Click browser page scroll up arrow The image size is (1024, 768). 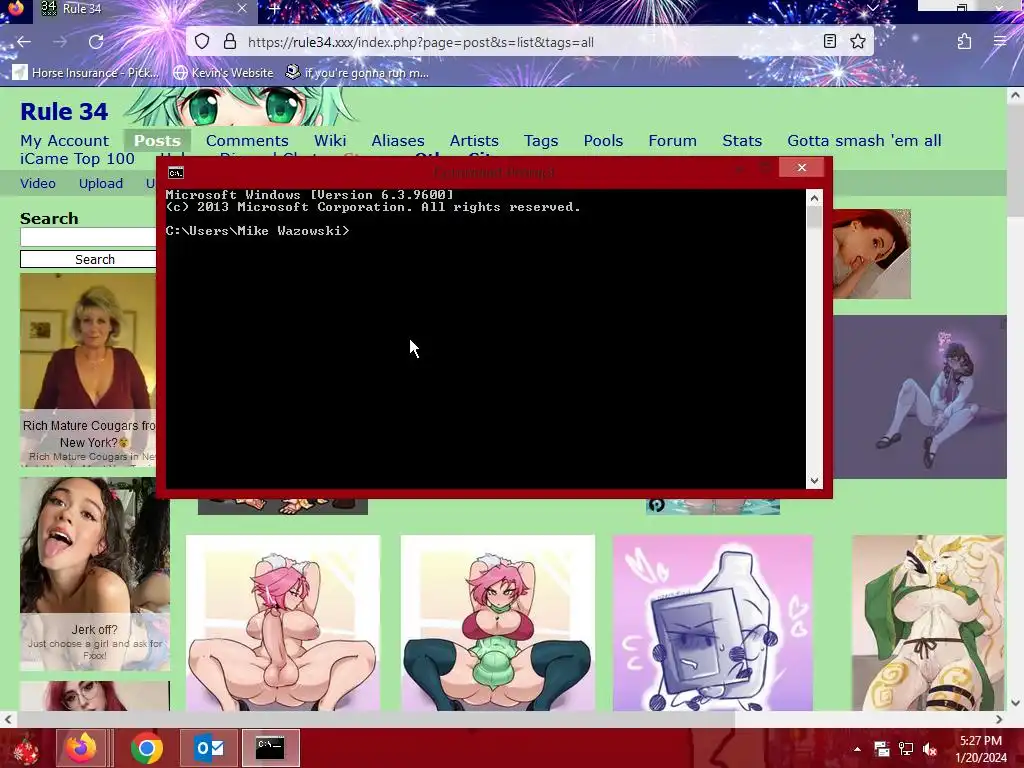point(1015,96)
